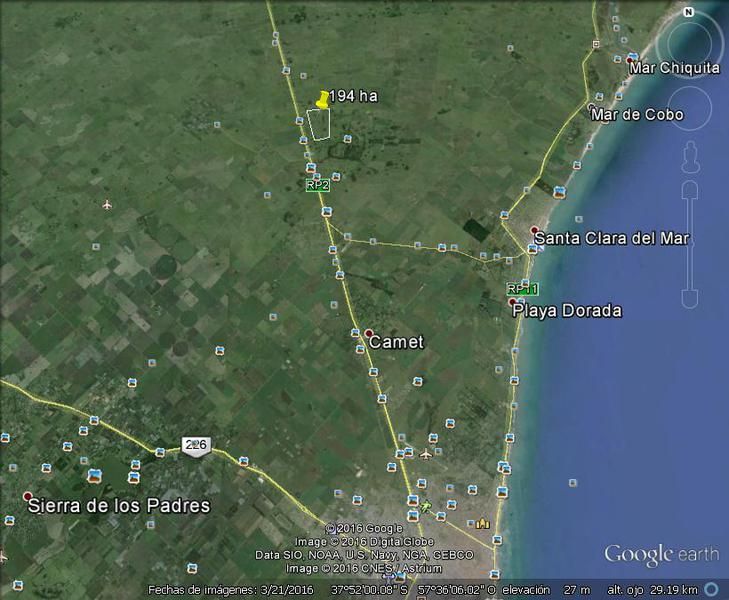Screen dimensions: 729x600
Task: Click the red dot marker for Camet
Action: [369, 333]
